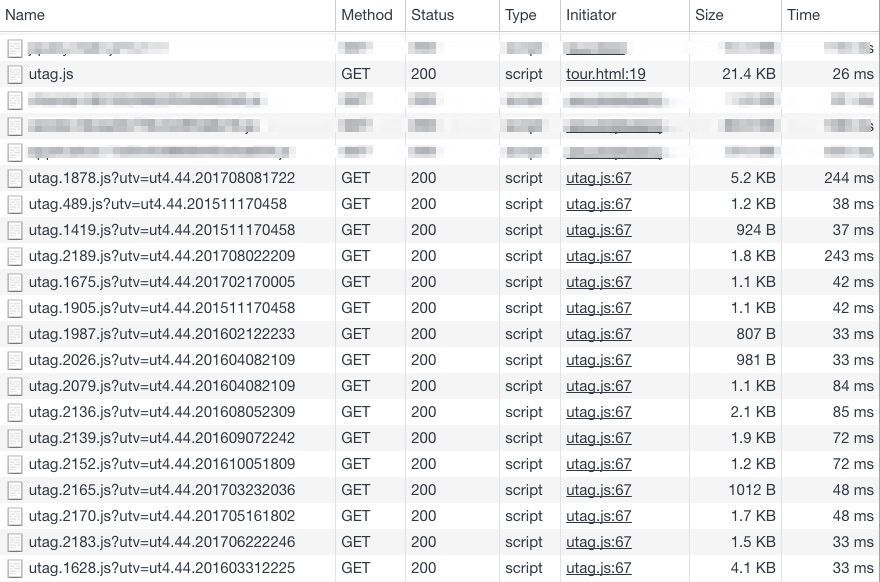This screenshot has width=880, height=582.
Task: Click the file icon beside utag.js
Action: pos(14,74)
